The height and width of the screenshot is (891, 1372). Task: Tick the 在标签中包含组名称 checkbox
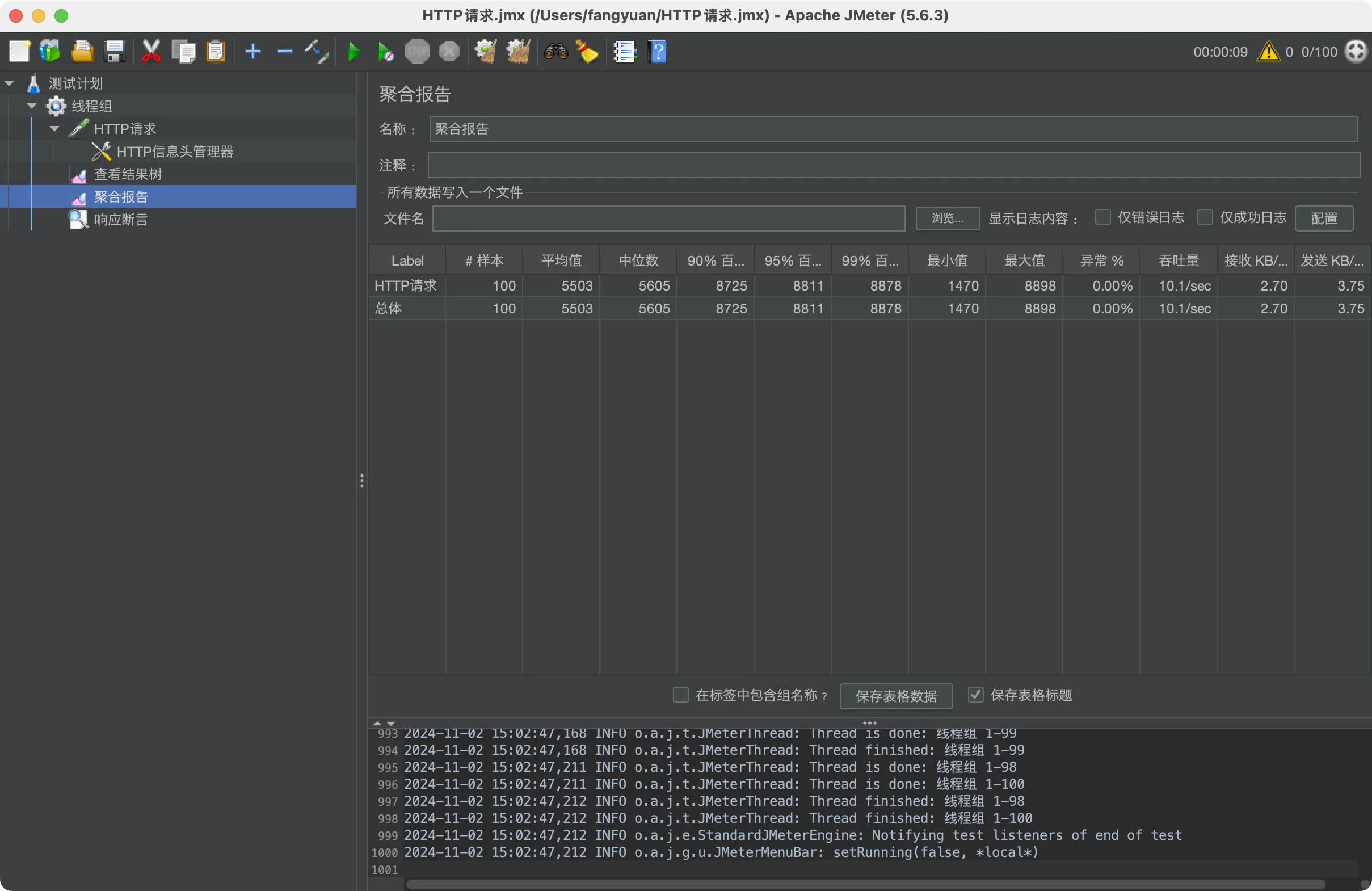point(681,695)
